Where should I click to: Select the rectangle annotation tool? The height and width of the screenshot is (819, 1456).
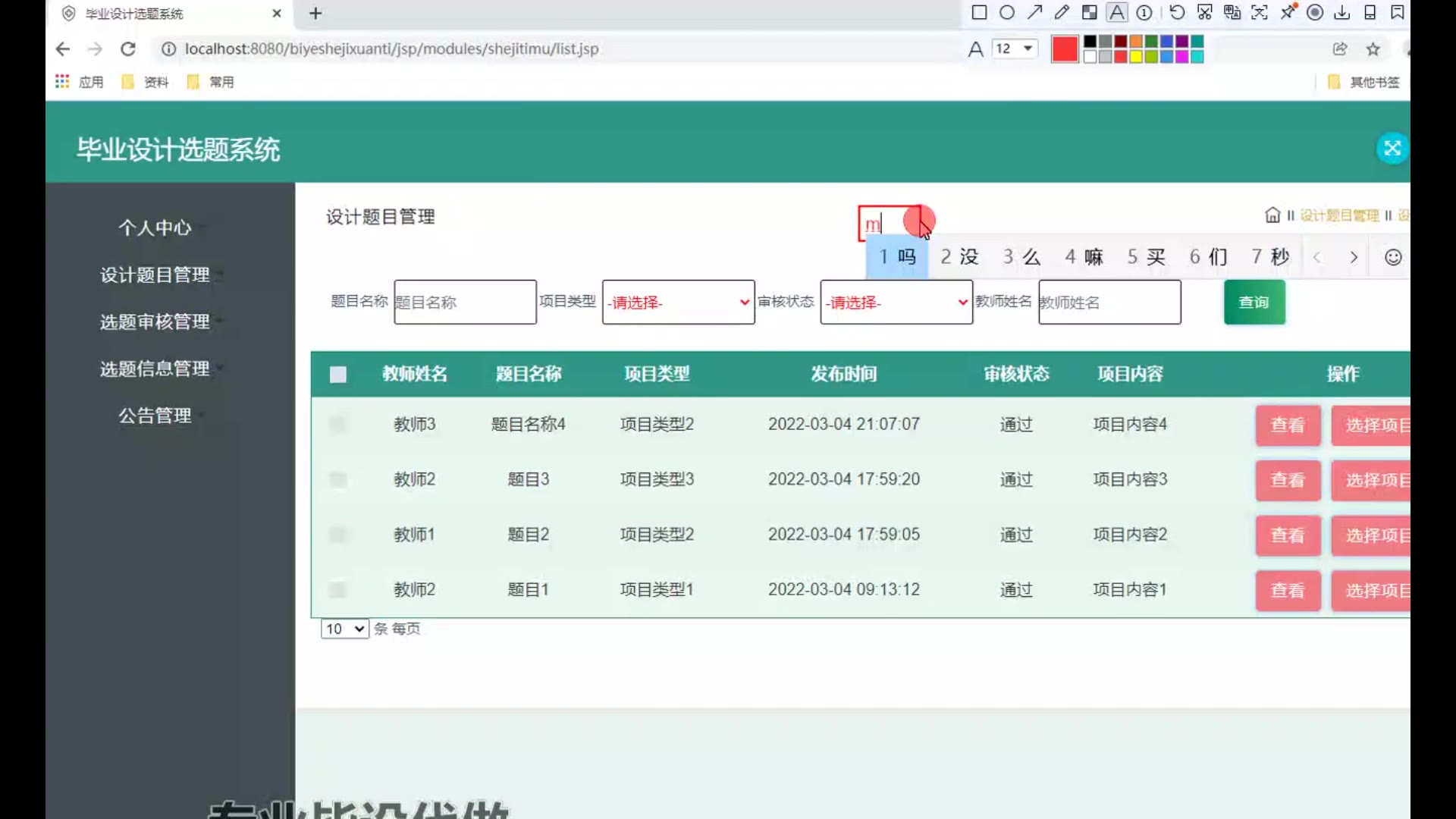979,12
